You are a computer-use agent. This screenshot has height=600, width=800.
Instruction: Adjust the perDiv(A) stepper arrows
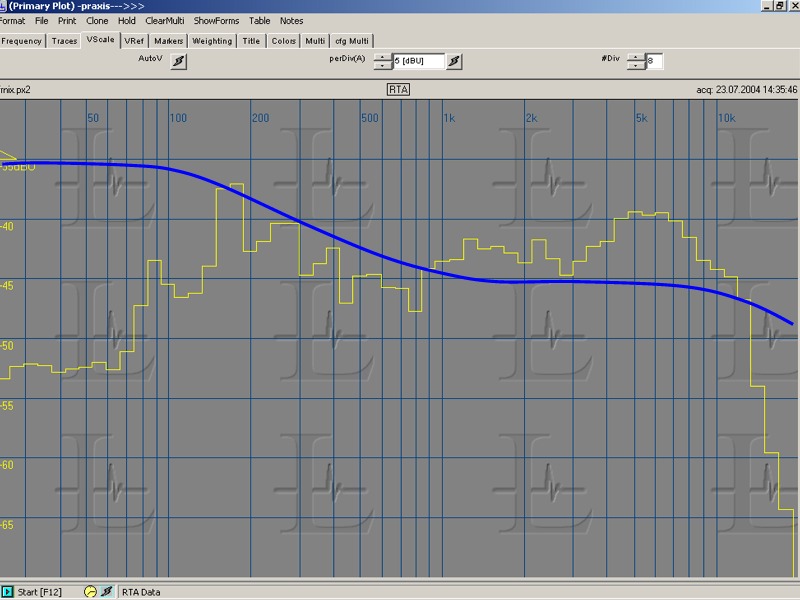coord(383,62)
